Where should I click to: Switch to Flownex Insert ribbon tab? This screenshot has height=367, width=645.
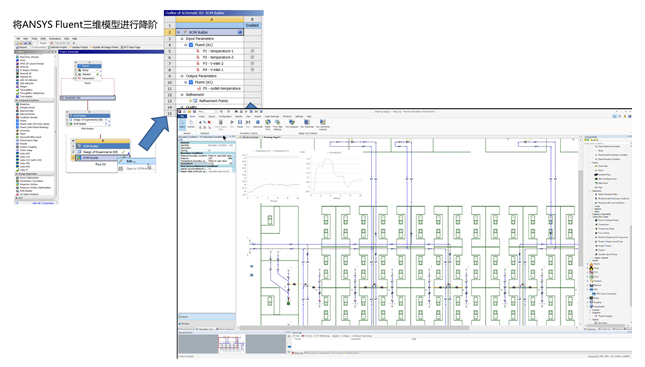202,116
